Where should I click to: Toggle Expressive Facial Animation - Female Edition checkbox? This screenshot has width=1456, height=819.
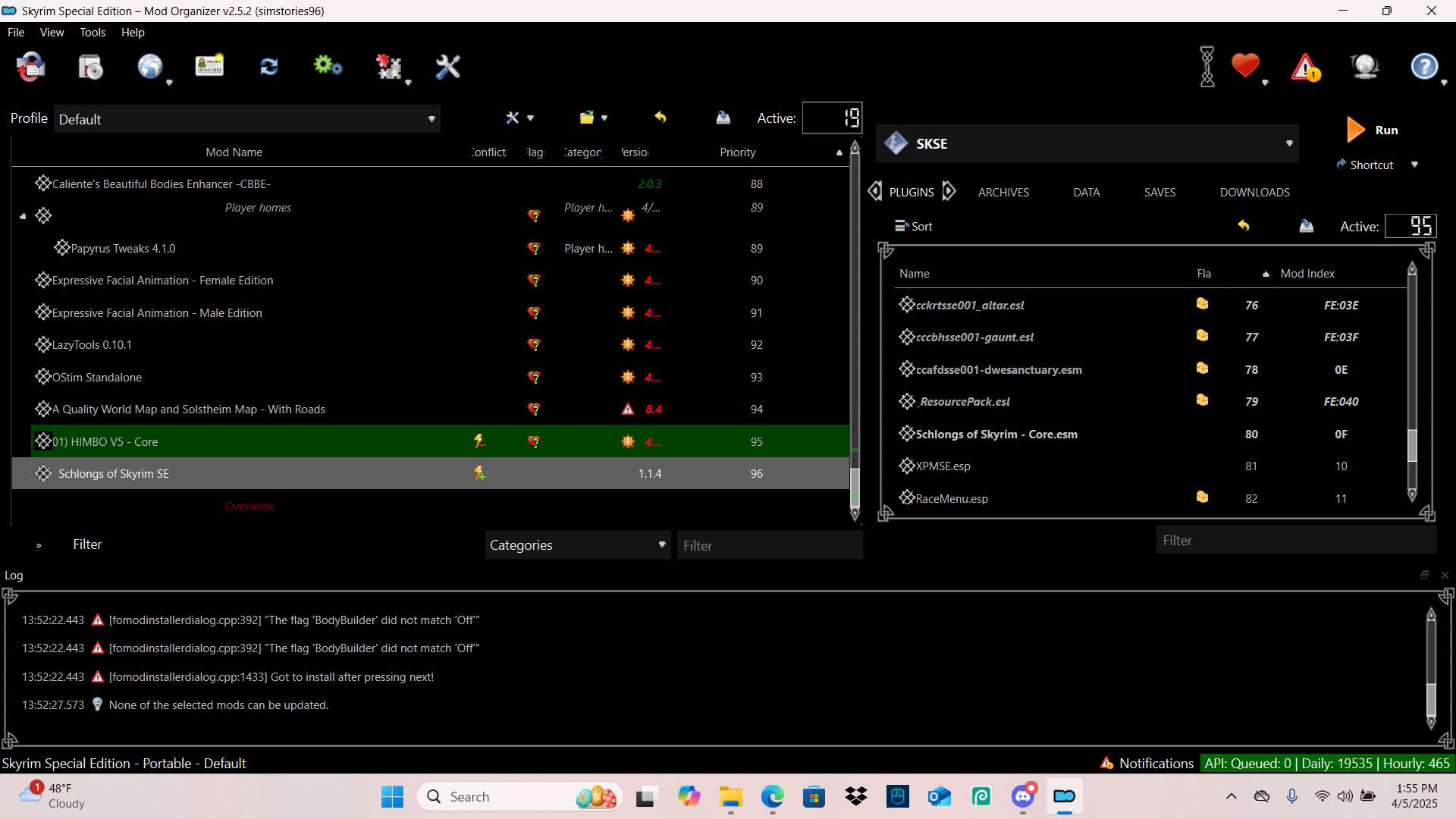(43, 281)
